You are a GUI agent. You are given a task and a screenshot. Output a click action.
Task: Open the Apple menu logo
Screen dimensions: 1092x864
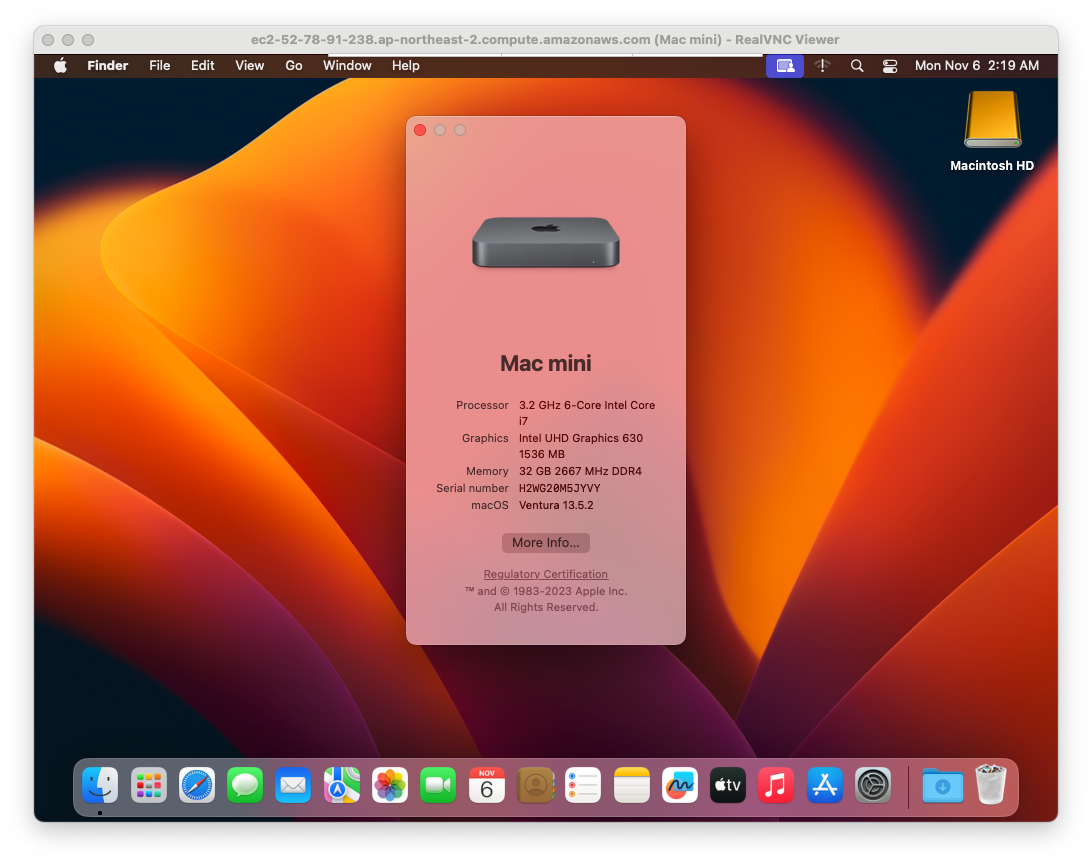(61, 65)
